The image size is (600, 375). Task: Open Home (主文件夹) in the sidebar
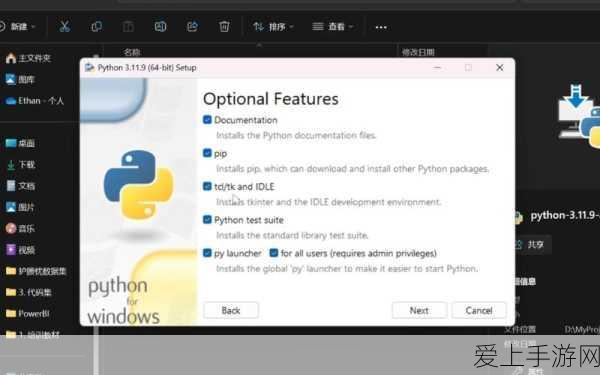(x=28, y=58)
